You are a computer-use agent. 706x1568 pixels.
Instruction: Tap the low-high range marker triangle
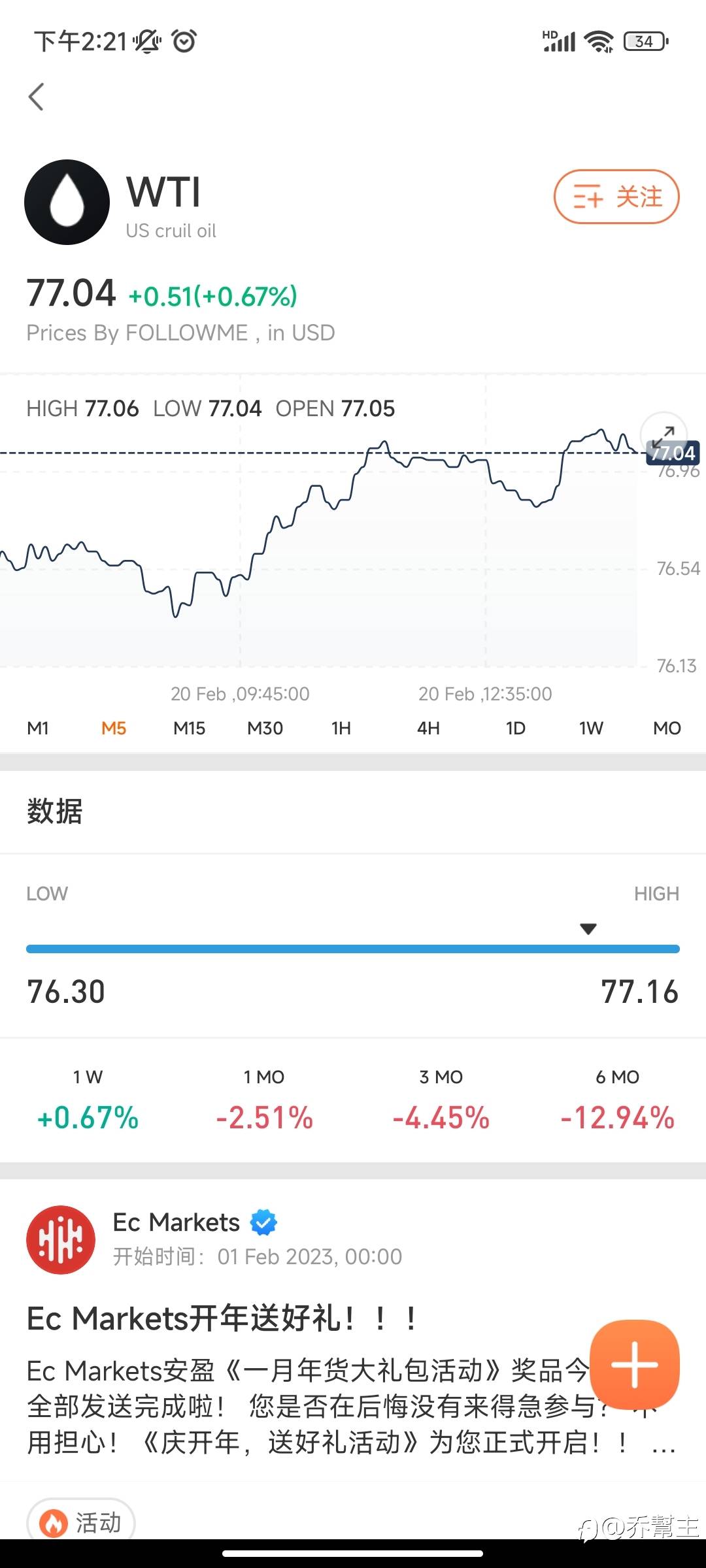[x=588, y=929]
